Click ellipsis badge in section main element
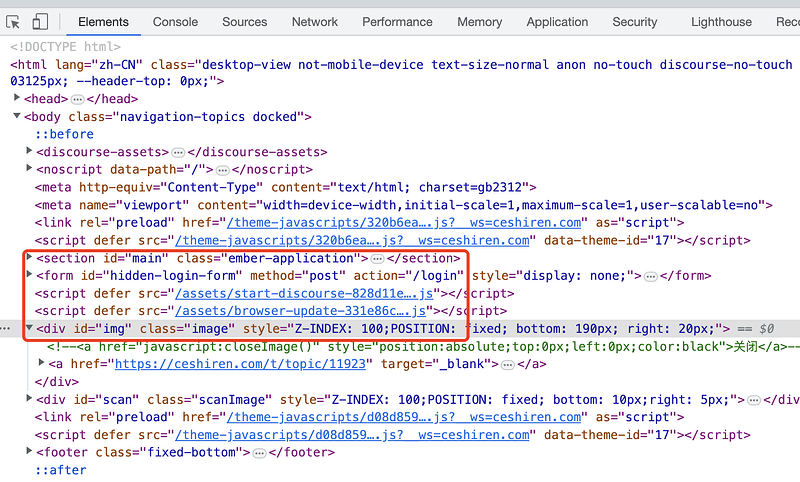 (377, 259)
